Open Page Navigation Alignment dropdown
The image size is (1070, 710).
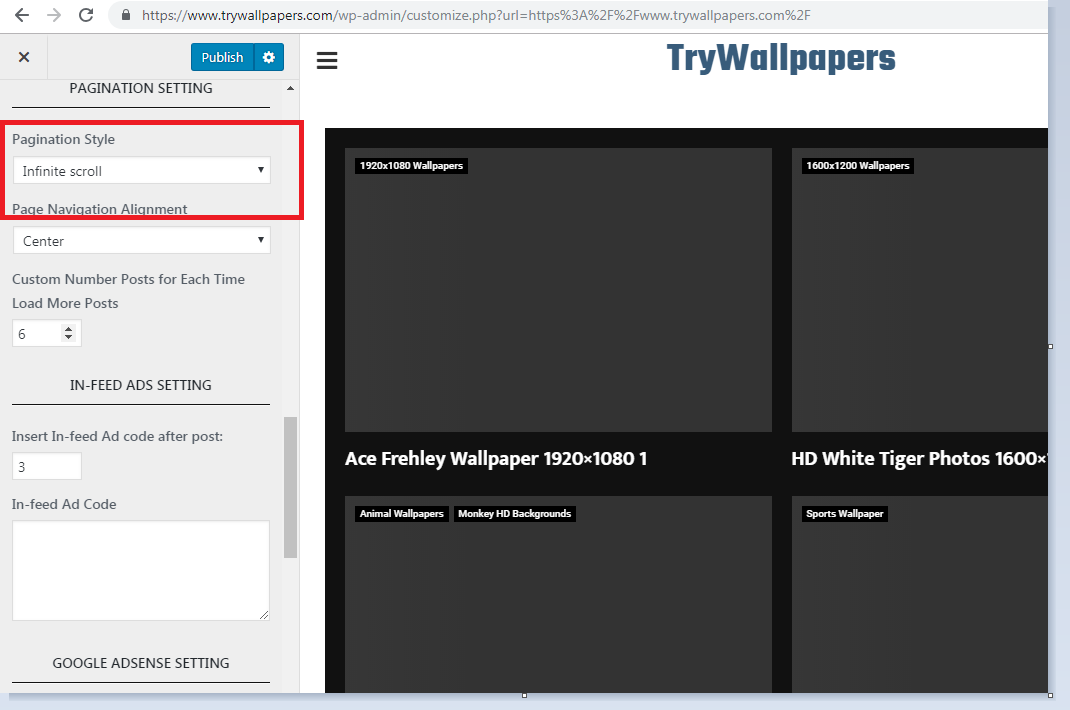point(141,241)
